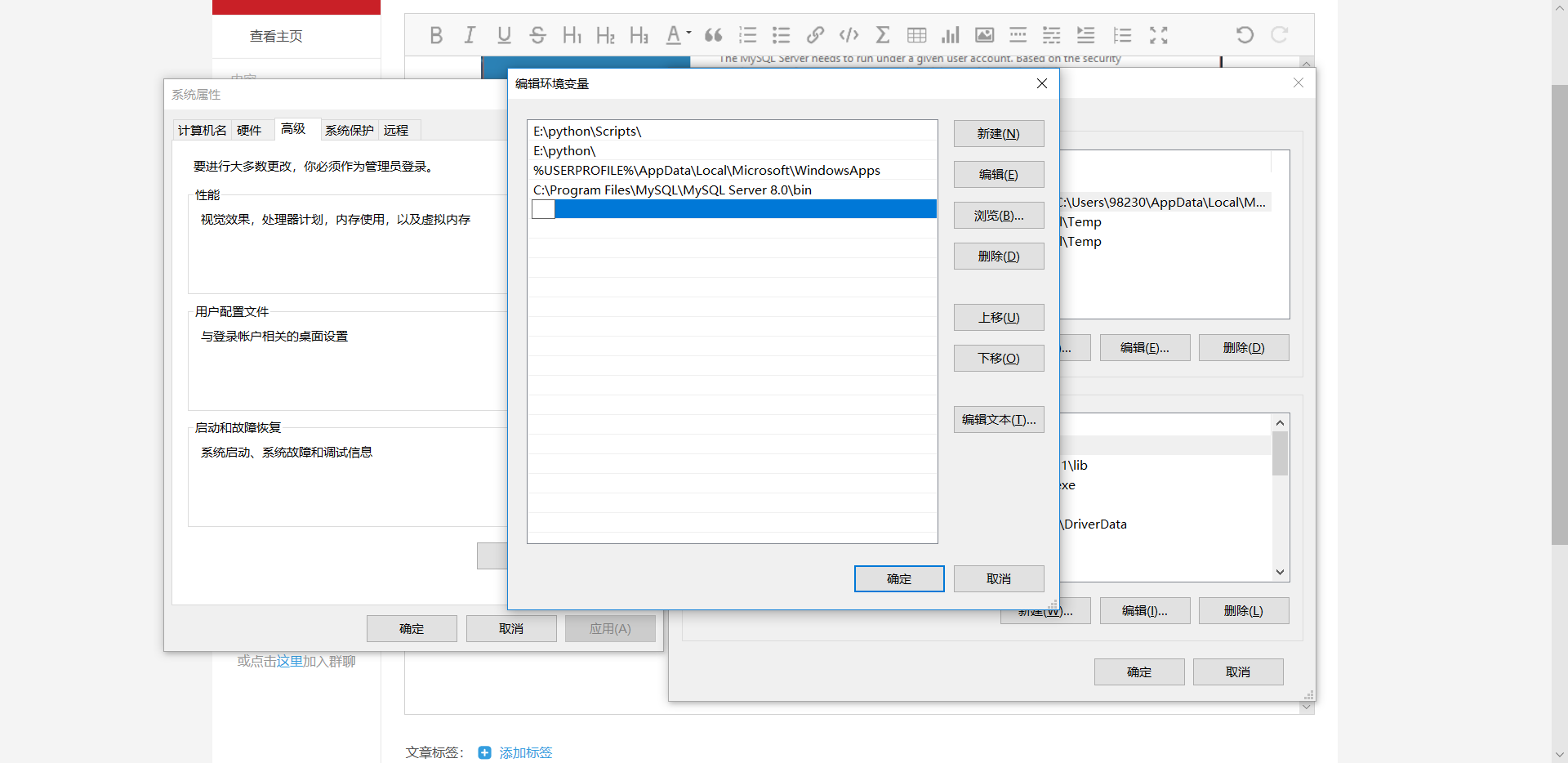Image resolution: width=1568 pixels, height=763 pixels.
Task: Click the 添加标签 link
Action: point(525,752)
